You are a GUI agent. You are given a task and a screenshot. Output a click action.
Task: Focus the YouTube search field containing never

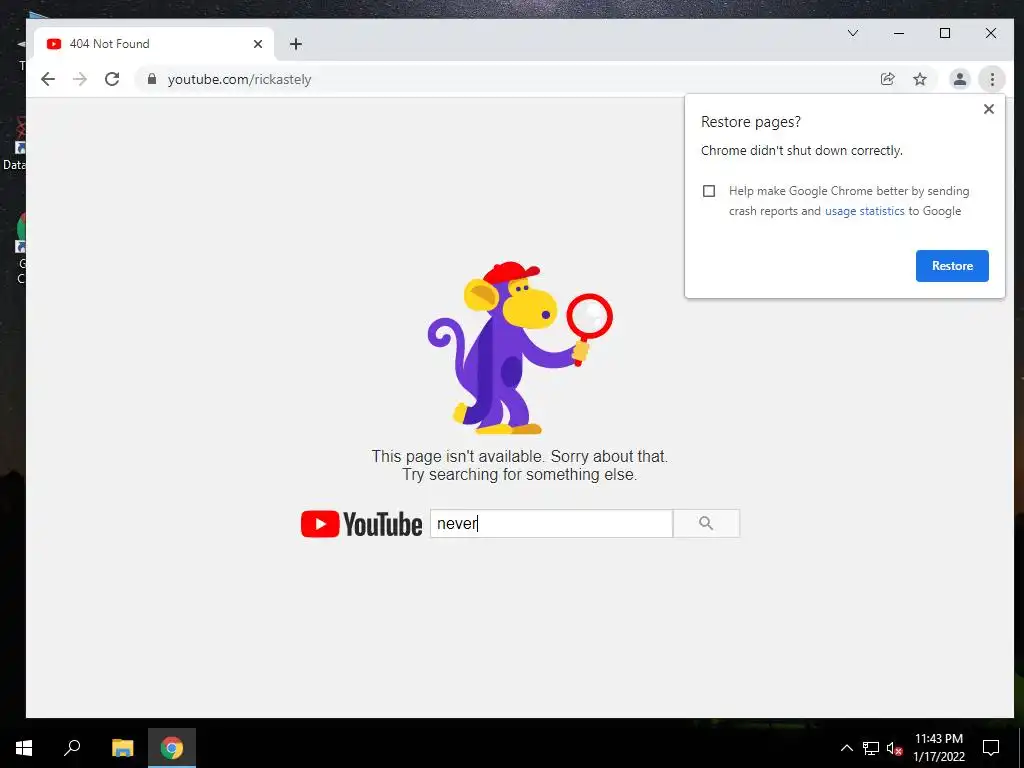pyautogui.click(x=551, y=524)
